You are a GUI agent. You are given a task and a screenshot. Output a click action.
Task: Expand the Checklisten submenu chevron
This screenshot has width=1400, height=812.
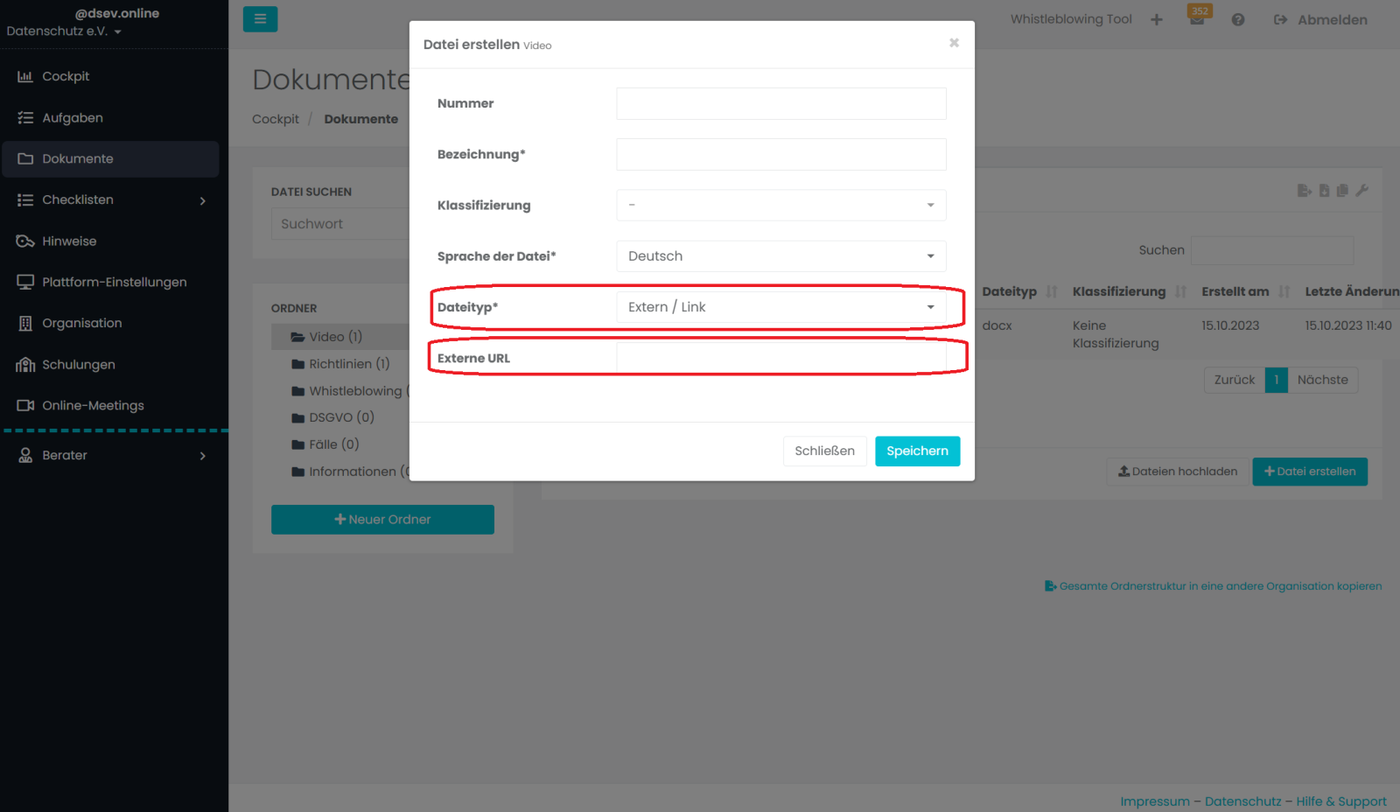pyautogui.click(x=203, y=201)
